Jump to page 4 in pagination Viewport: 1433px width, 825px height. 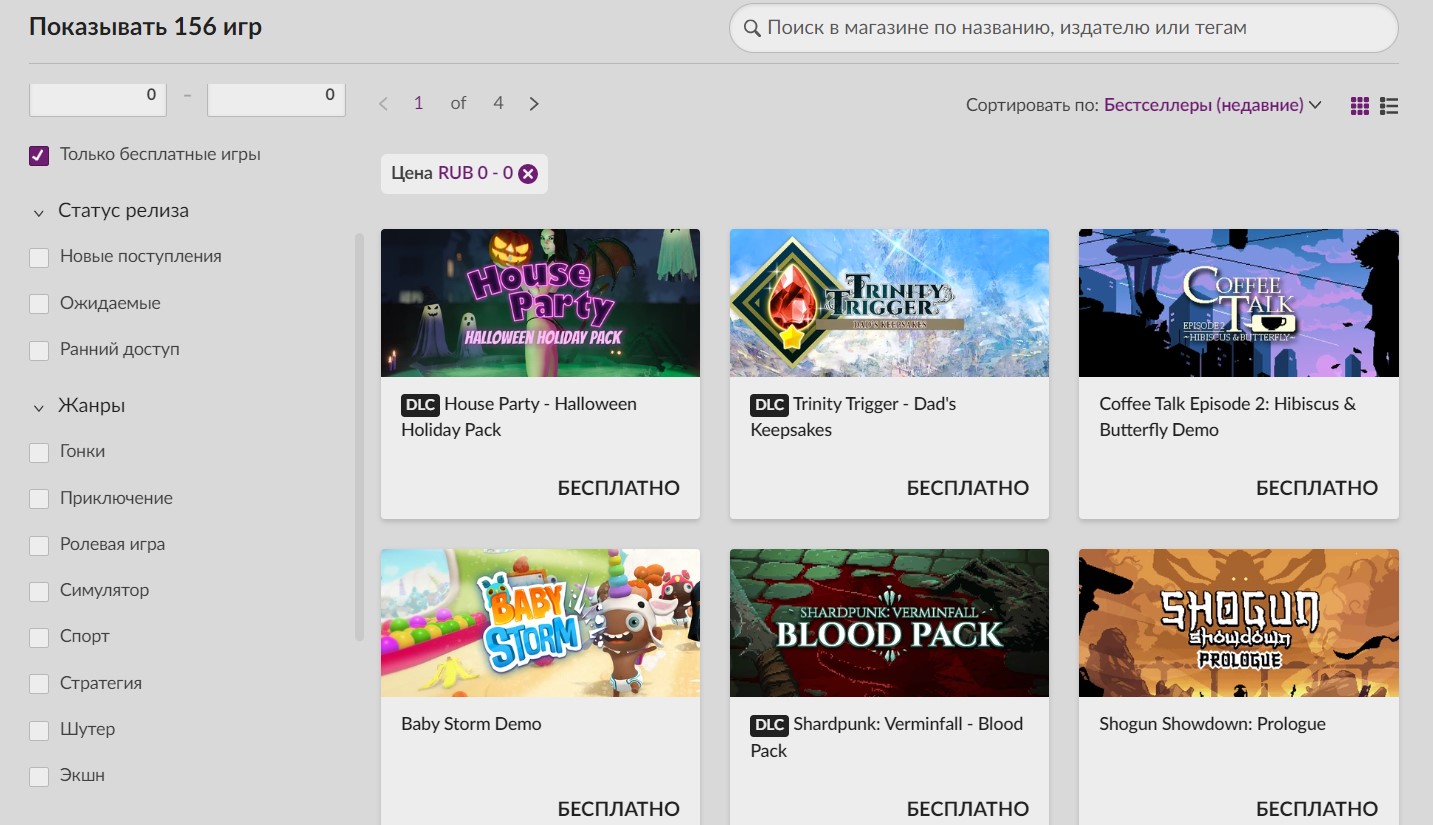click(498, 103)
